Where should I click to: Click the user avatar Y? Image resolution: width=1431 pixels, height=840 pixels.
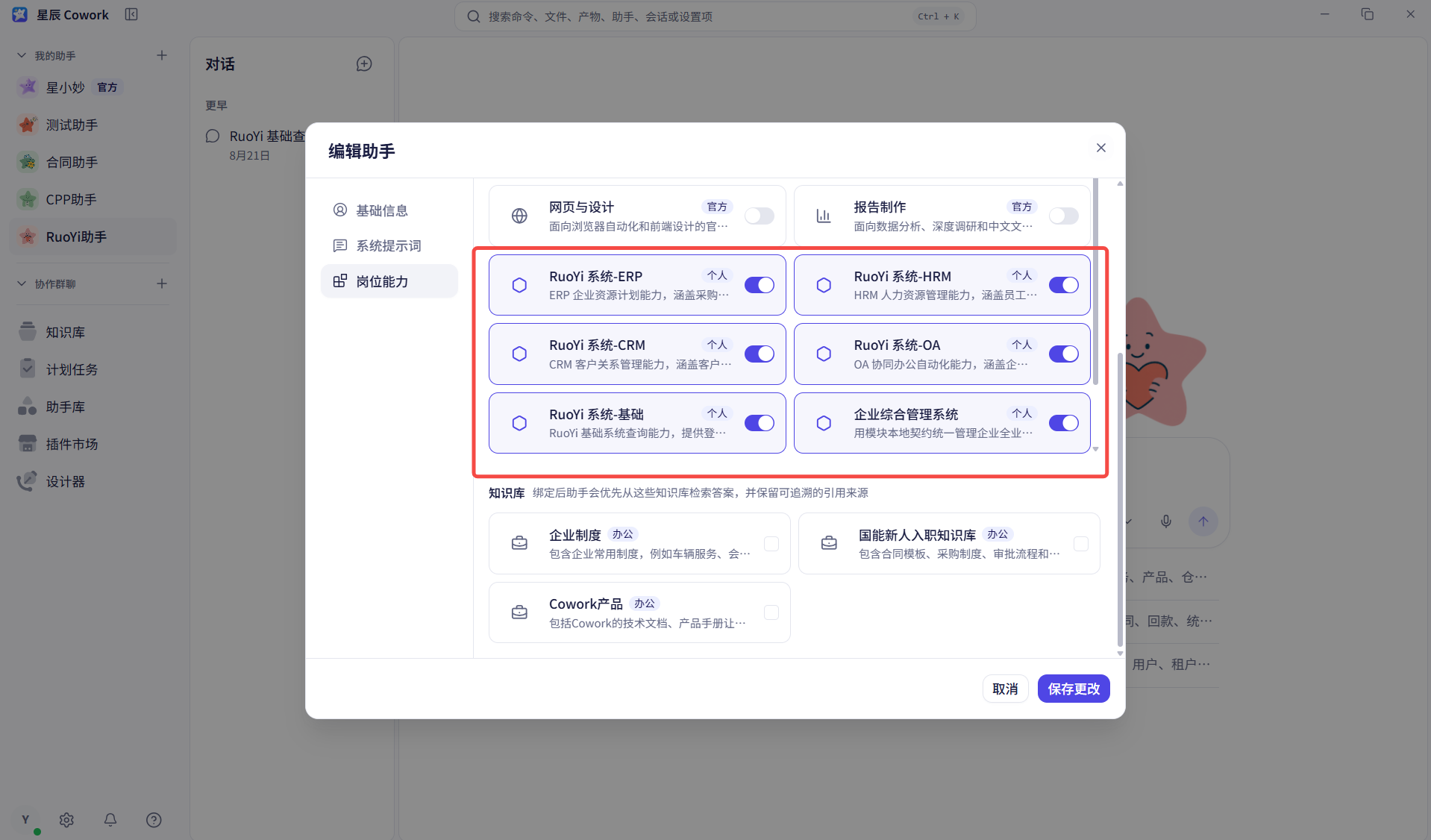25,820
